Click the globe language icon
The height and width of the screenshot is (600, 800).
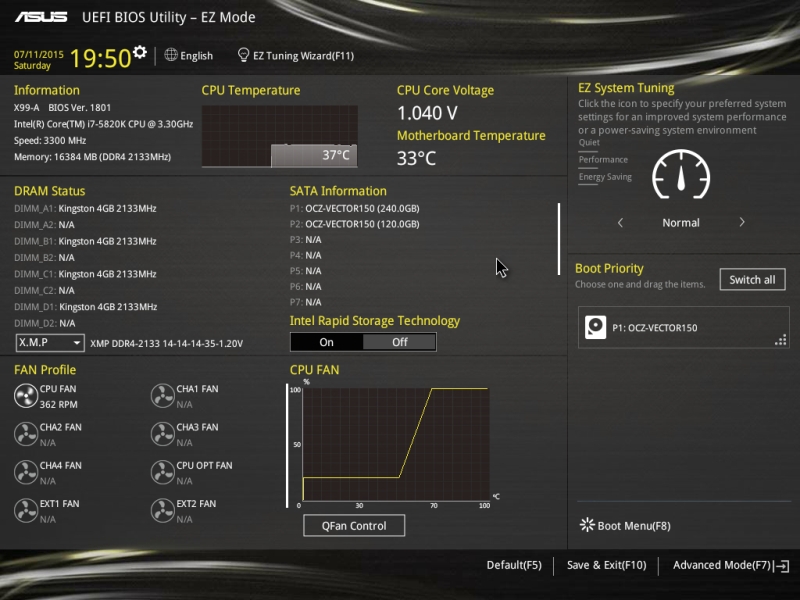tap(171, 55)
